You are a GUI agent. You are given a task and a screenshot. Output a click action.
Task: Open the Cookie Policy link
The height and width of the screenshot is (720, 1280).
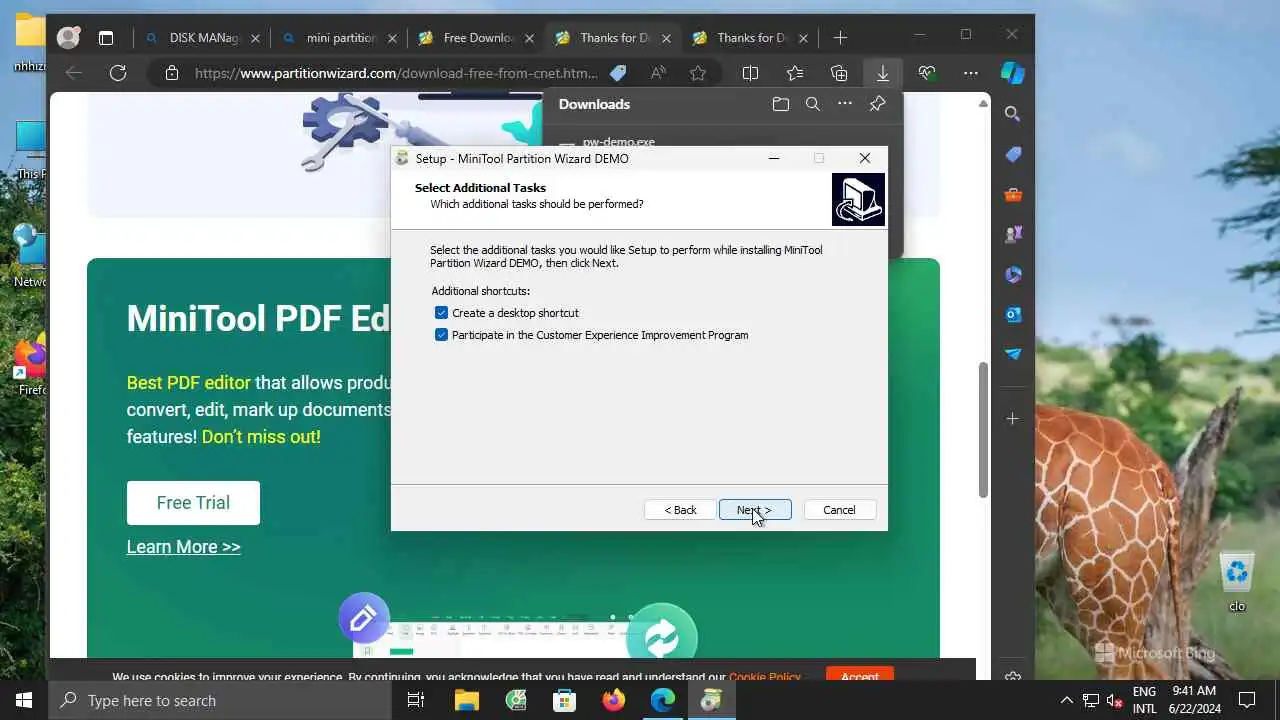[765, 677]
